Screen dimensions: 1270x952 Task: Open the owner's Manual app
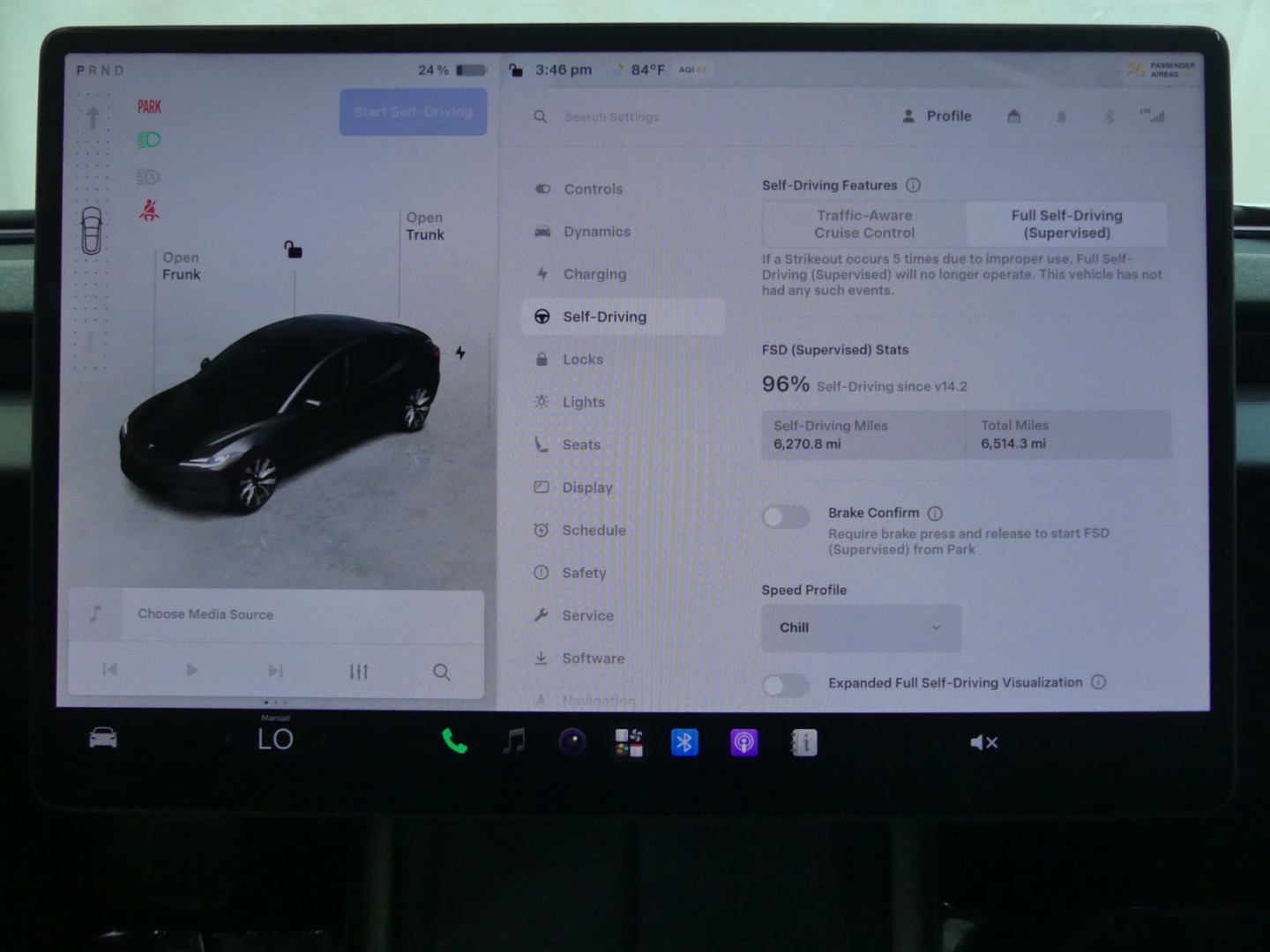[803, 742]
